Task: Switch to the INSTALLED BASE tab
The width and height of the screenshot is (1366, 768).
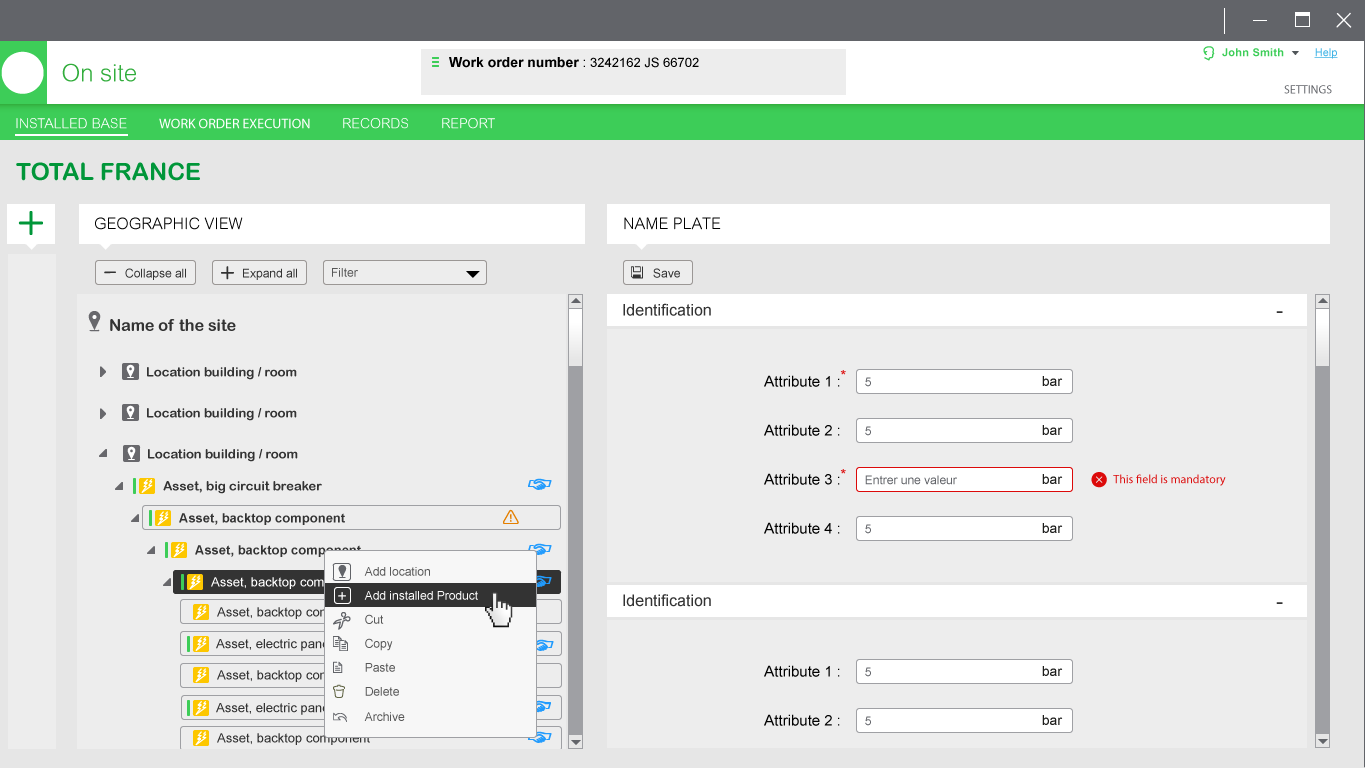Action: [71, 124]
